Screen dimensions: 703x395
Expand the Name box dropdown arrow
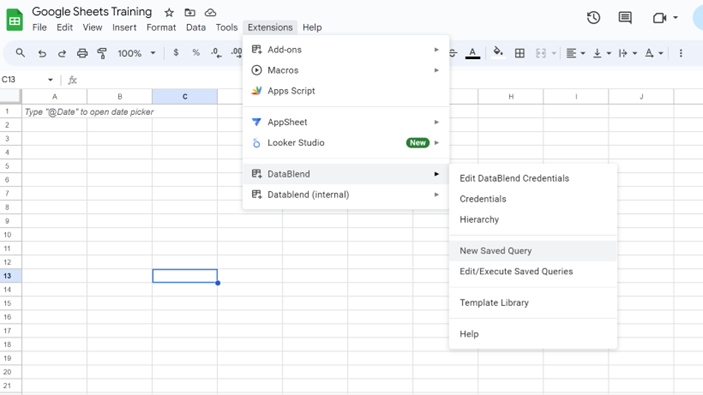pyautogui.click(x=50, y=80)
